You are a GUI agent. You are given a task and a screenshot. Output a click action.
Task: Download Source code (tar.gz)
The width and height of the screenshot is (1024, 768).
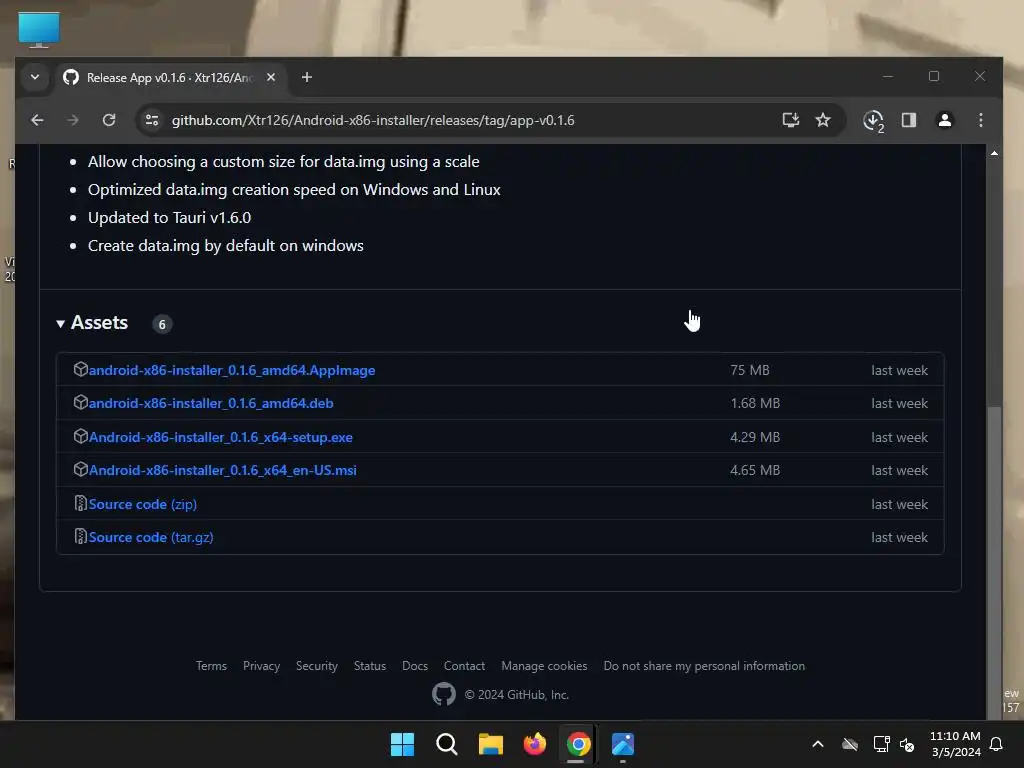[151, 537]
